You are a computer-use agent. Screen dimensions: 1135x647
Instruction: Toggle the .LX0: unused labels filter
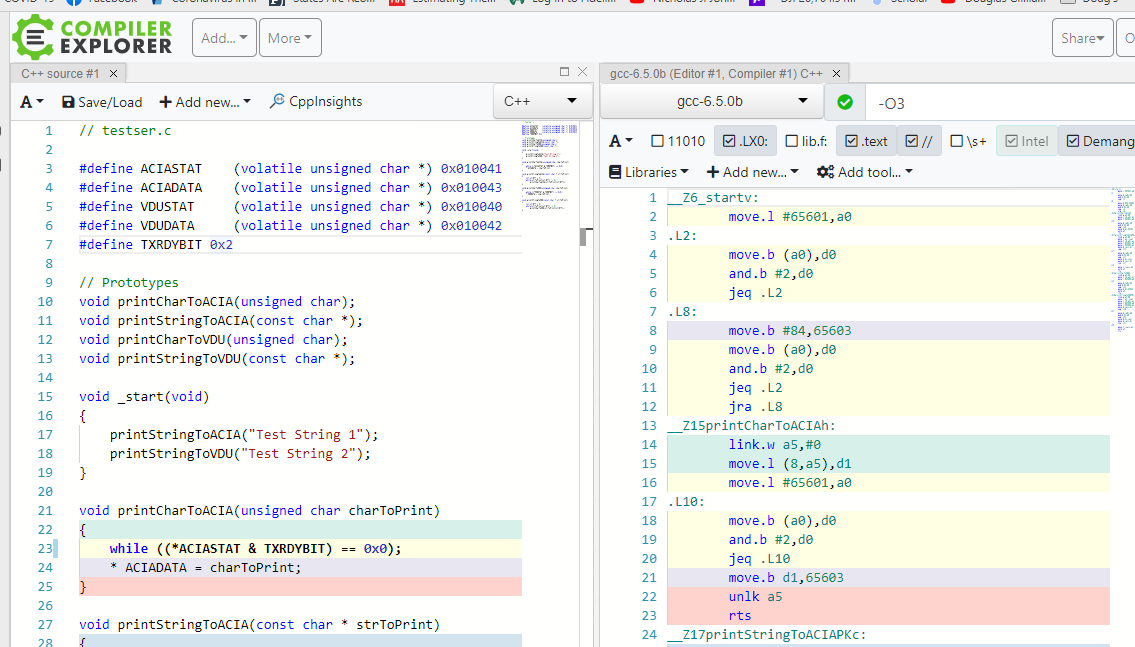tap(744, 141)
